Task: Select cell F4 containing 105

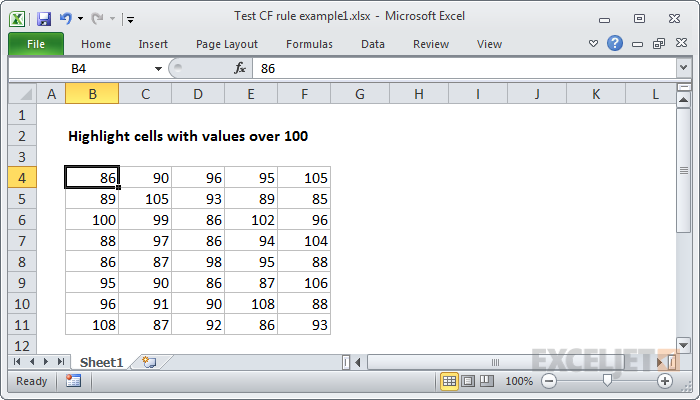Action: [304, 178]
